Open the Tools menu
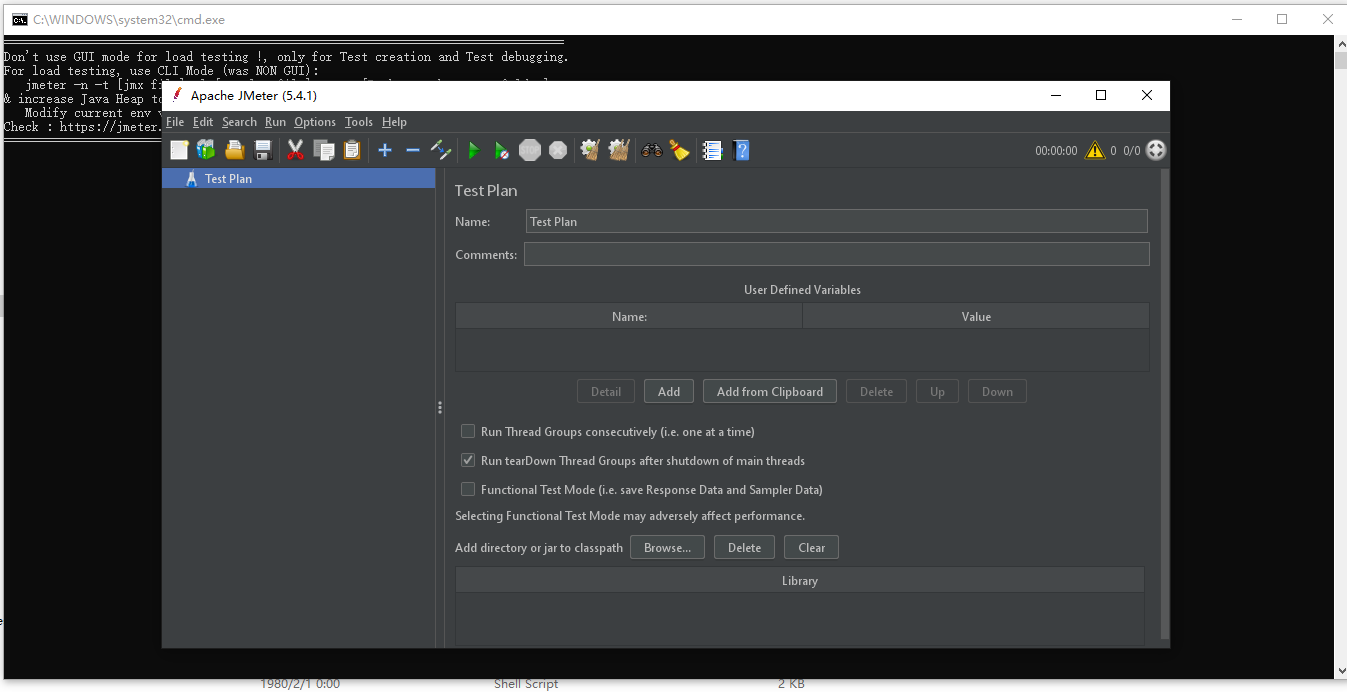1347x692 pixels. pos(358,122)
